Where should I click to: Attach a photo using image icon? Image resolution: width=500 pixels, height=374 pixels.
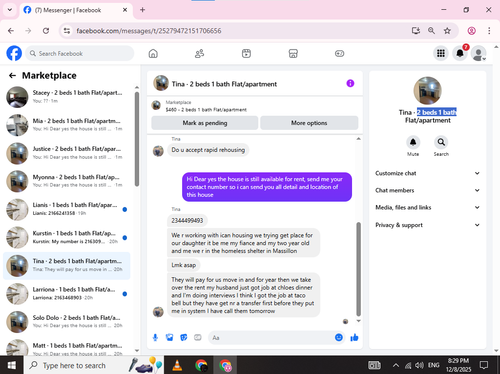click(x=170, y=338)
